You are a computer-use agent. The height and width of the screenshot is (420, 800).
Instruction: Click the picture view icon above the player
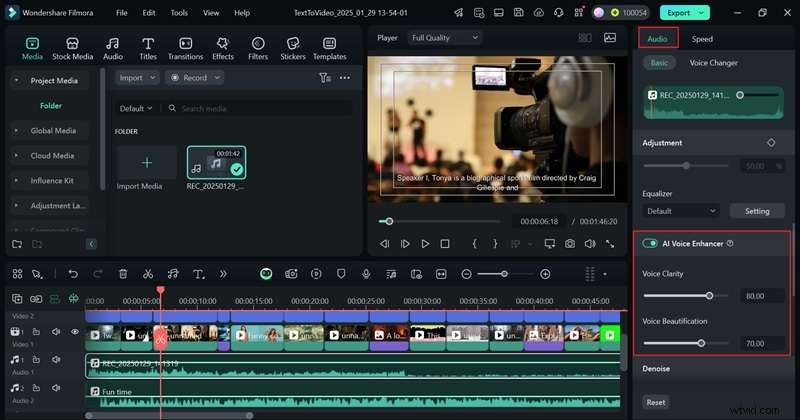point(610,37)
